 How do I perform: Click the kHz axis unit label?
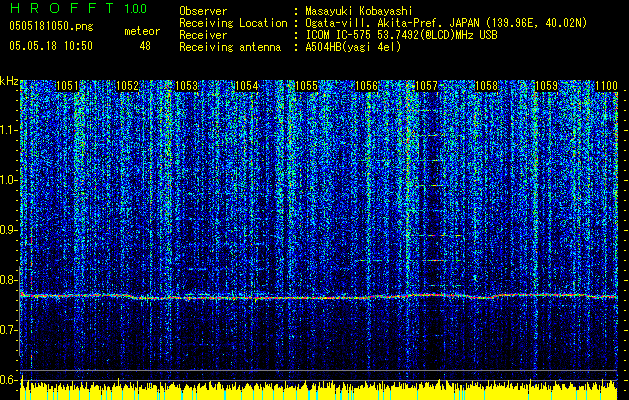9,81
